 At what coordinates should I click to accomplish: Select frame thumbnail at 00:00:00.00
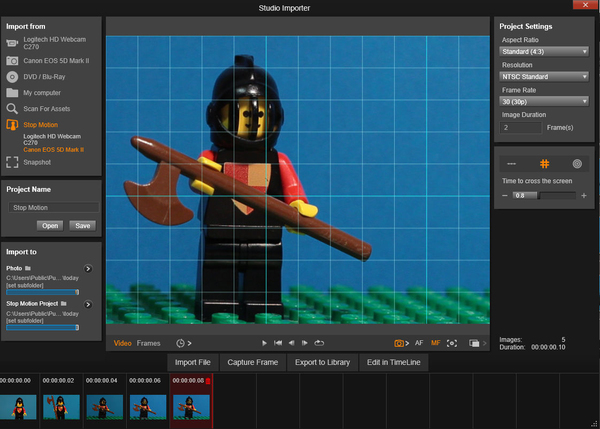click(18, 407)
